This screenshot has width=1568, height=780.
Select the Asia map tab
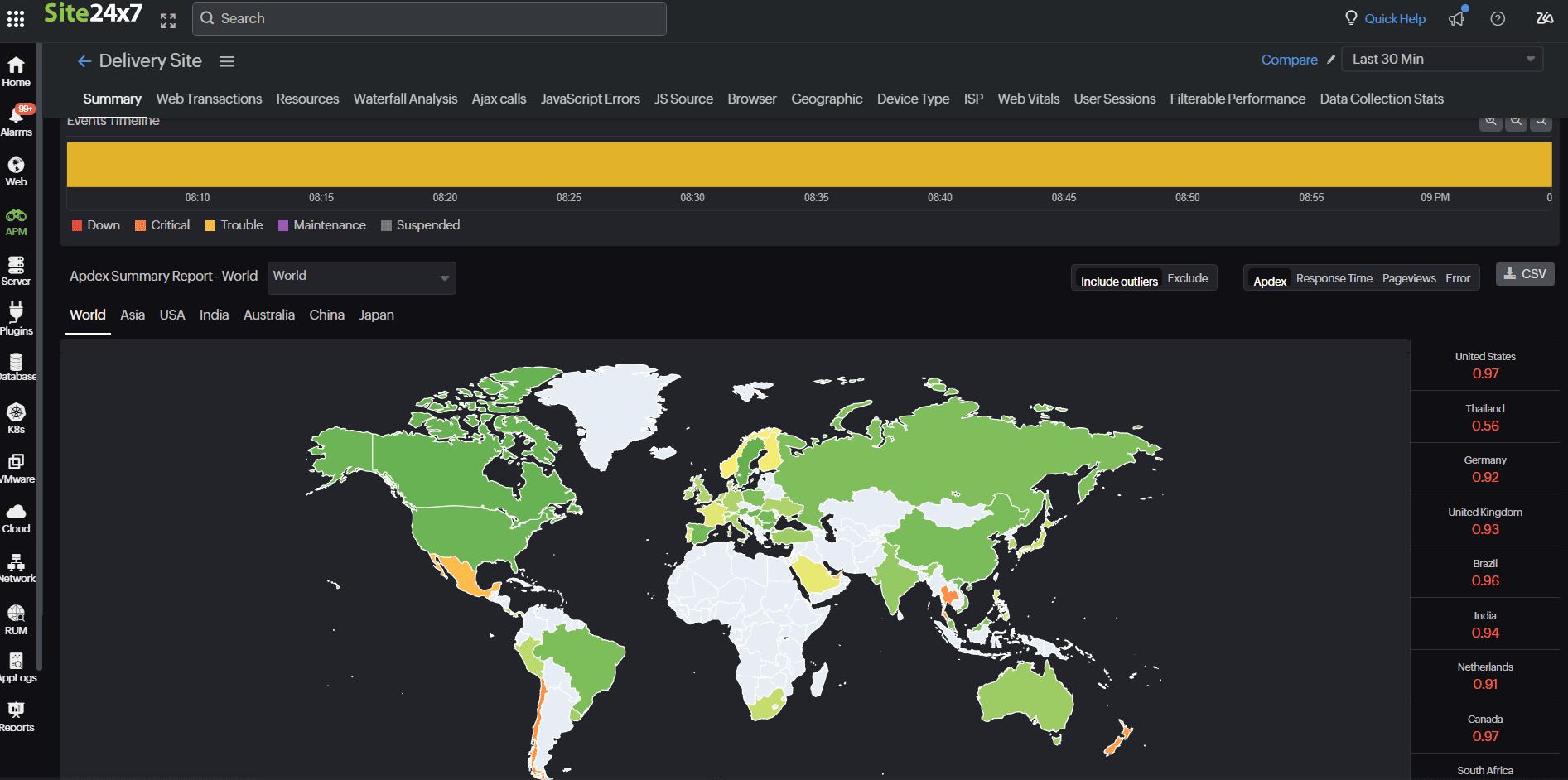click(133, 315)
